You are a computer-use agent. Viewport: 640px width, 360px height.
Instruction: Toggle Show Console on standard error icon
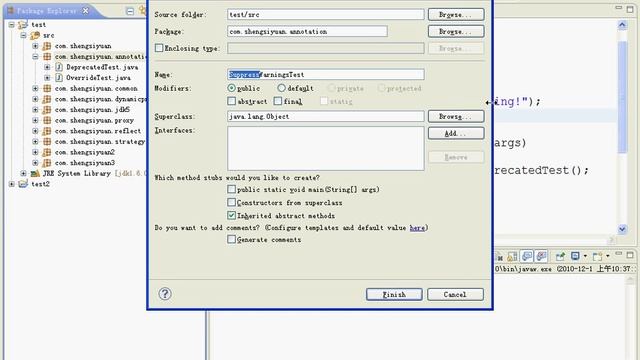542,256
